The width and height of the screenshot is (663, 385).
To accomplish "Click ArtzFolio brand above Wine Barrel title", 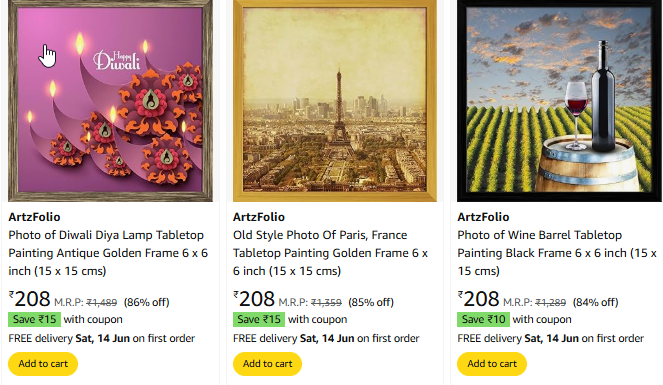I will click(483, 217).
